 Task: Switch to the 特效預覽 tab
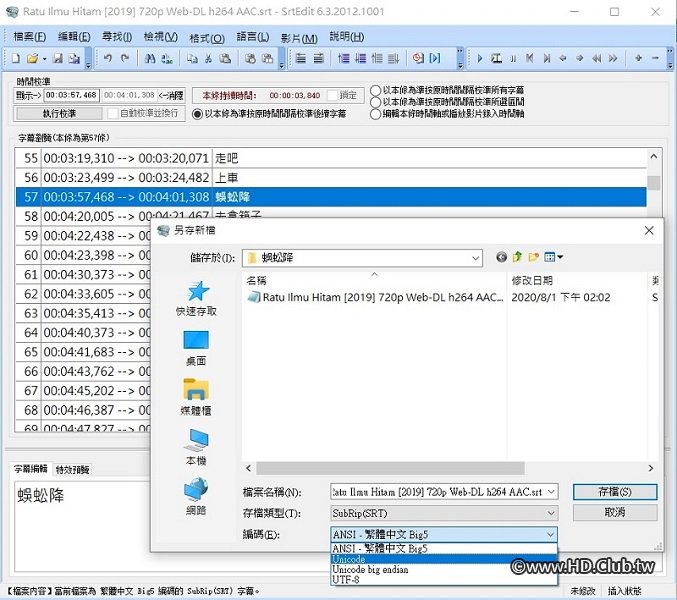click(73, 470)
